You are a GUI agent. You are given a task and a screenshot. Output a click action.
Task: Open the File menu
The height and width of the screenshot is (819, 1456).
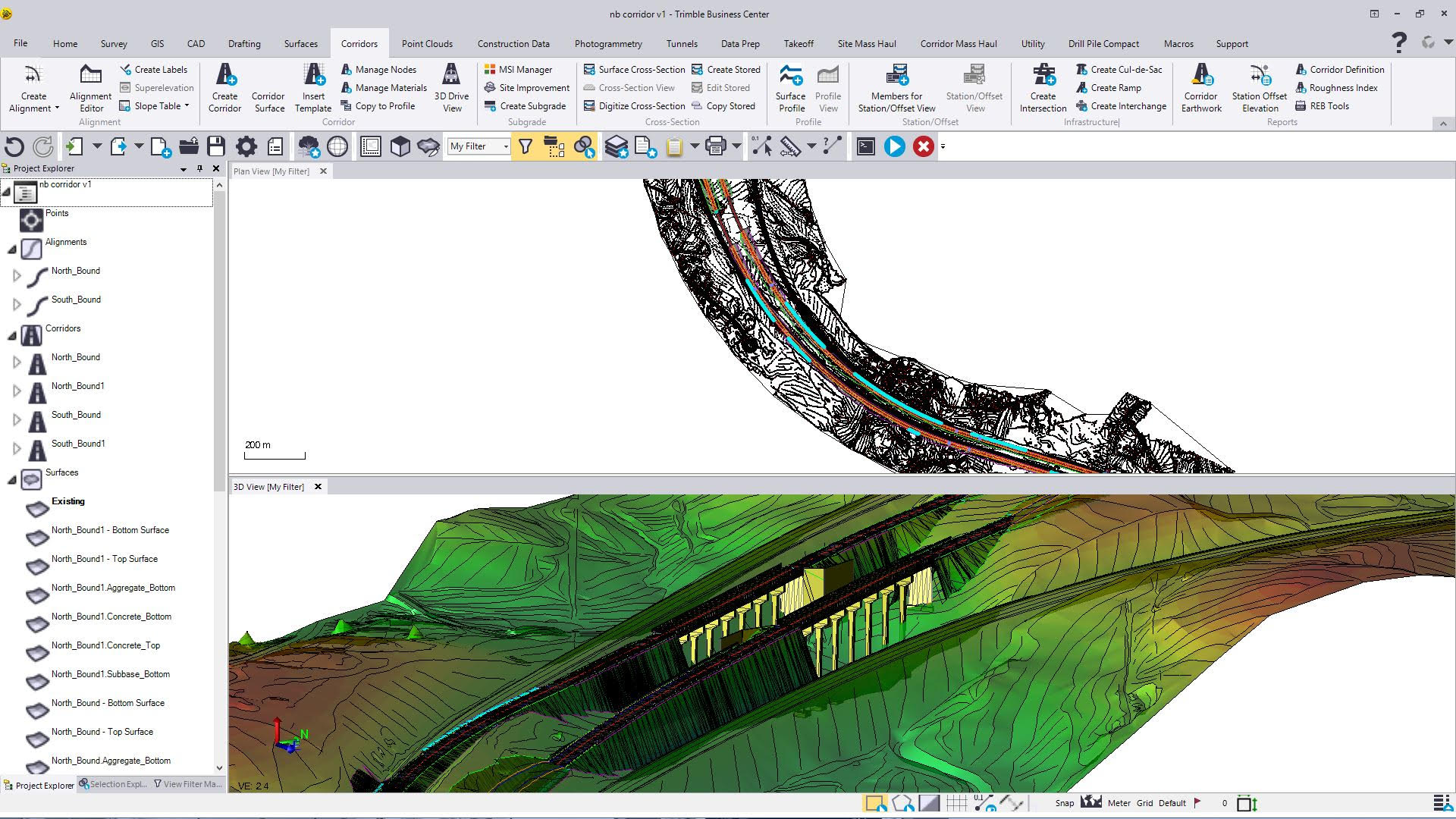(x=20, y=43)
